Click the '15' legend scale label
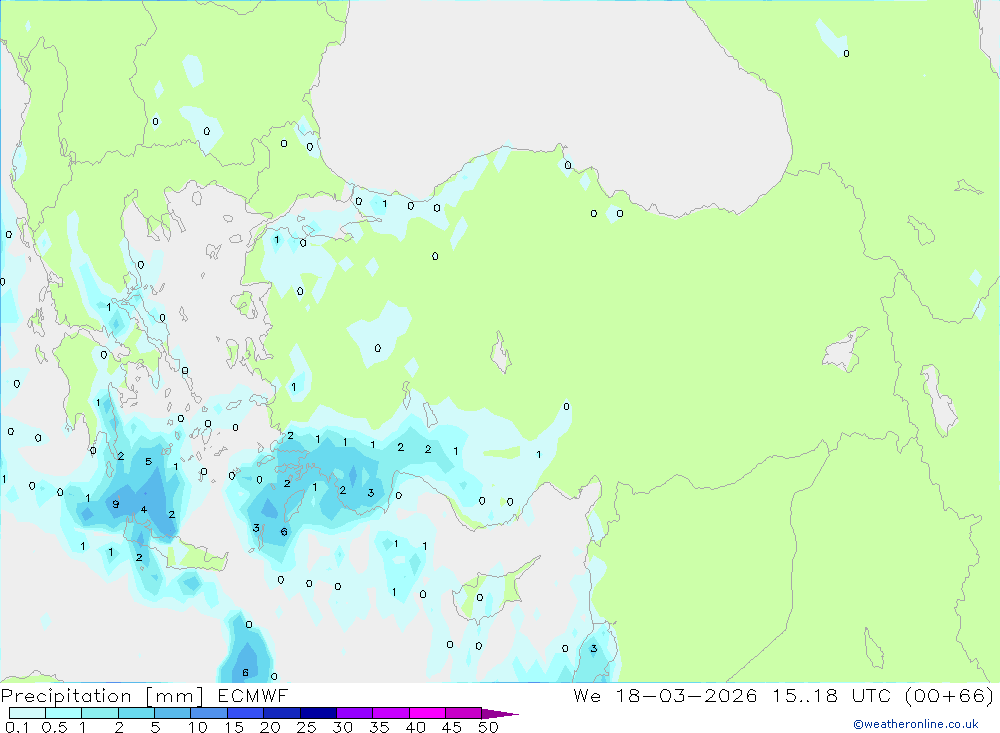This screenshot has height=733, width=1000. 234,727
